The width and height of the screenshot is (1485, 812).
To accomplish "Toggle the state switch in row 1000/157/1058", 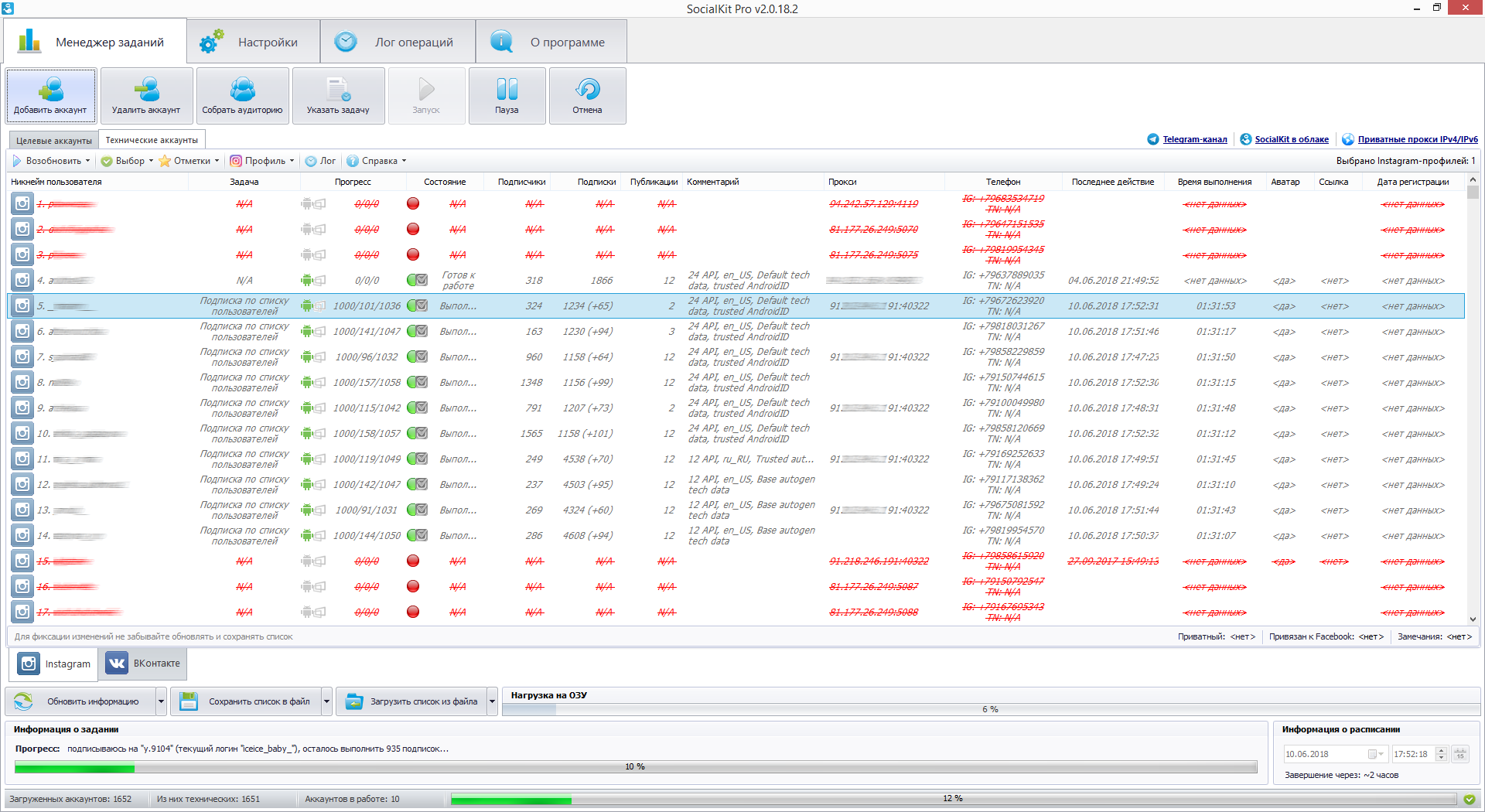I will tap(418, 382).
